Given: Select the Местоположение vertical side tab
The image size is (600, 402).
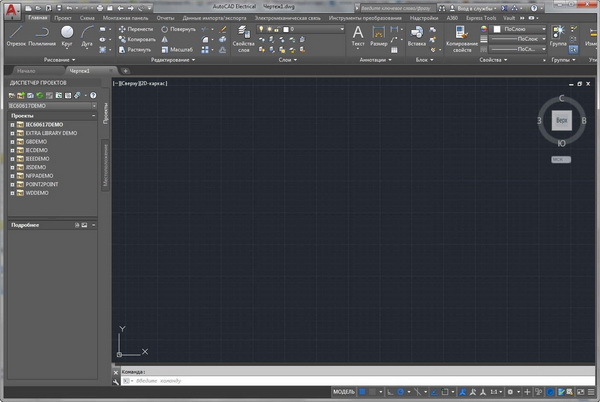Looking at the screenshot, I should (105, 165).
